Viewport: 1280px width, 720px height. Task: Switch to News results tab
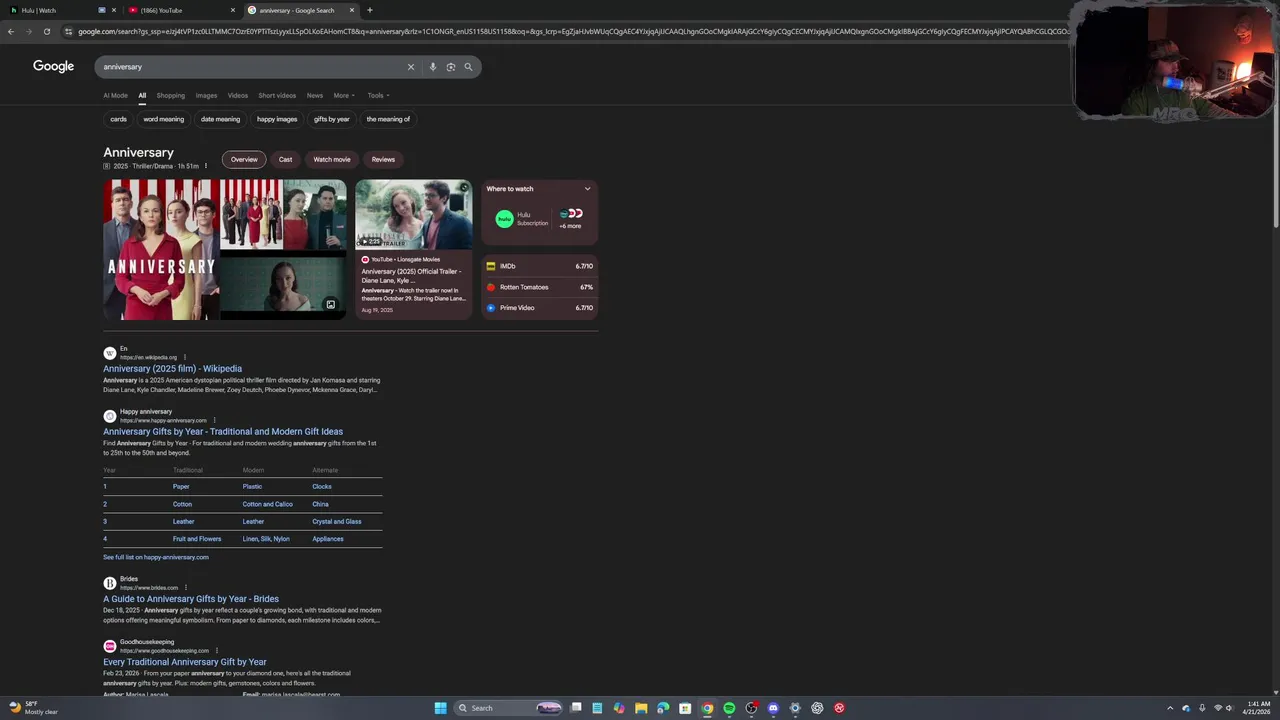315,96
